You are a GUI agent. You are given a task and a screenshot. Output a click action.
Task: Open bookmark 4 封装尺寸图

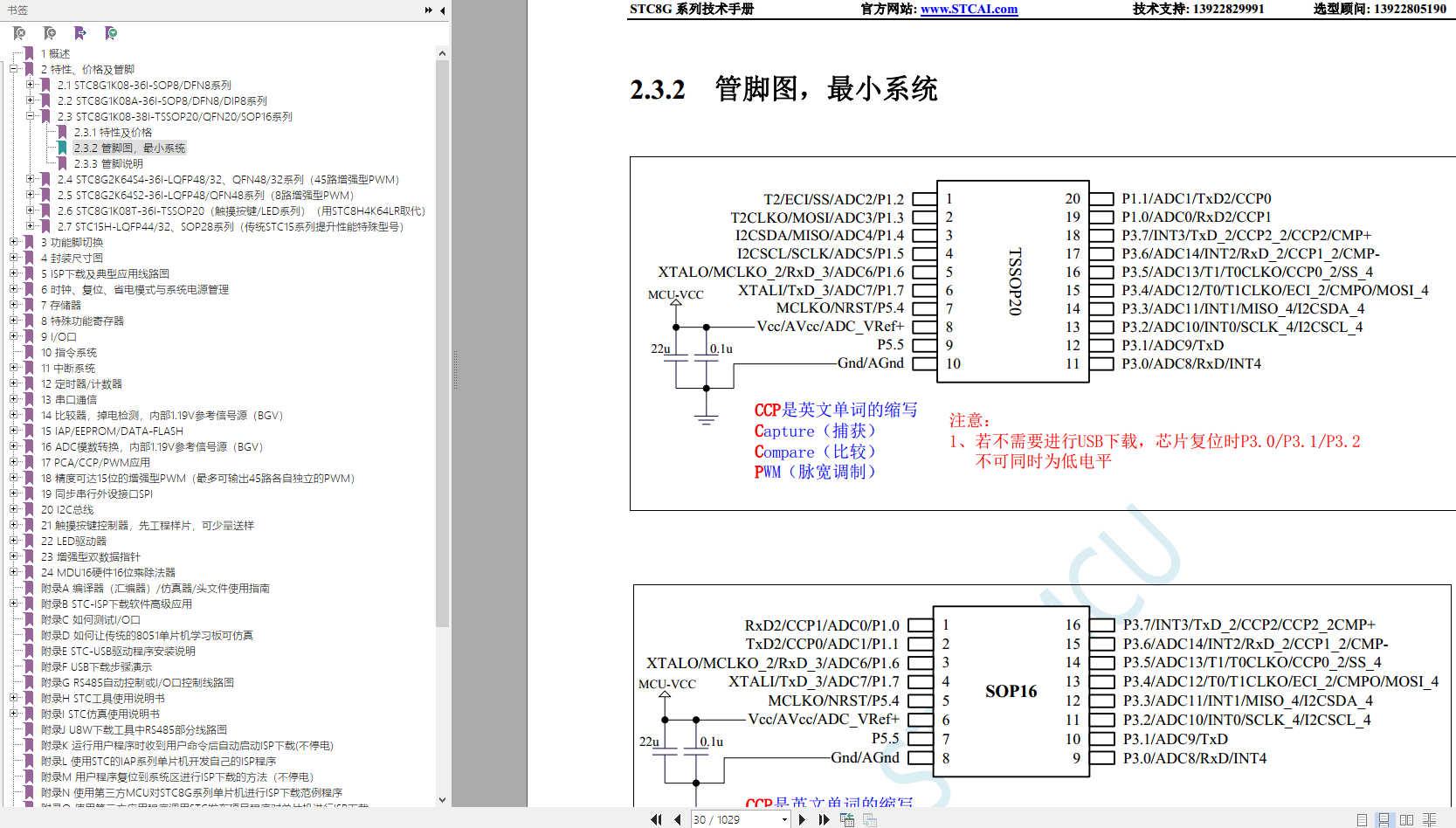(72, 258)
